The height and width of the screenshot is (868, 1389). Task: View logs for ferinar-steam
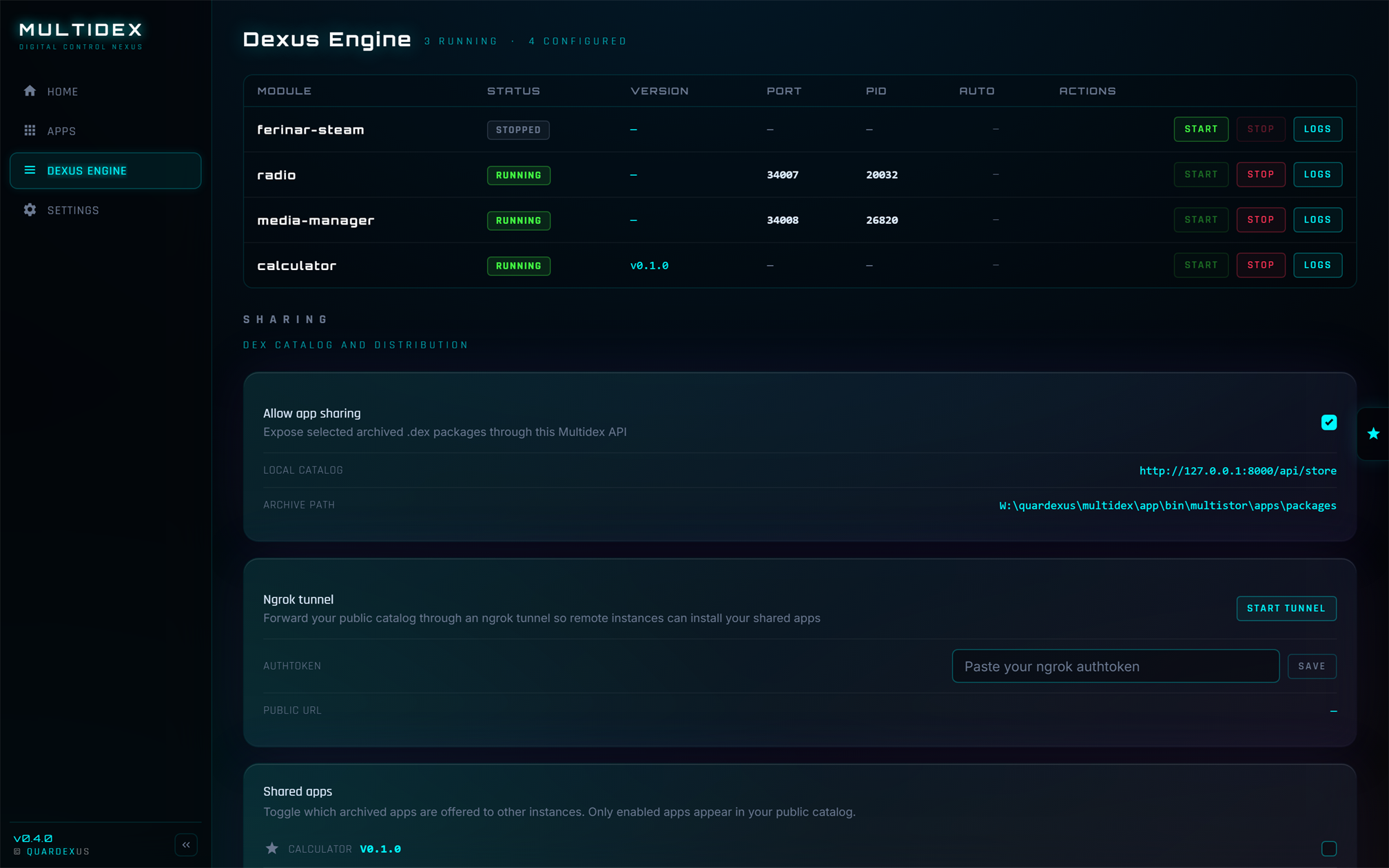tap(1317, 130)
